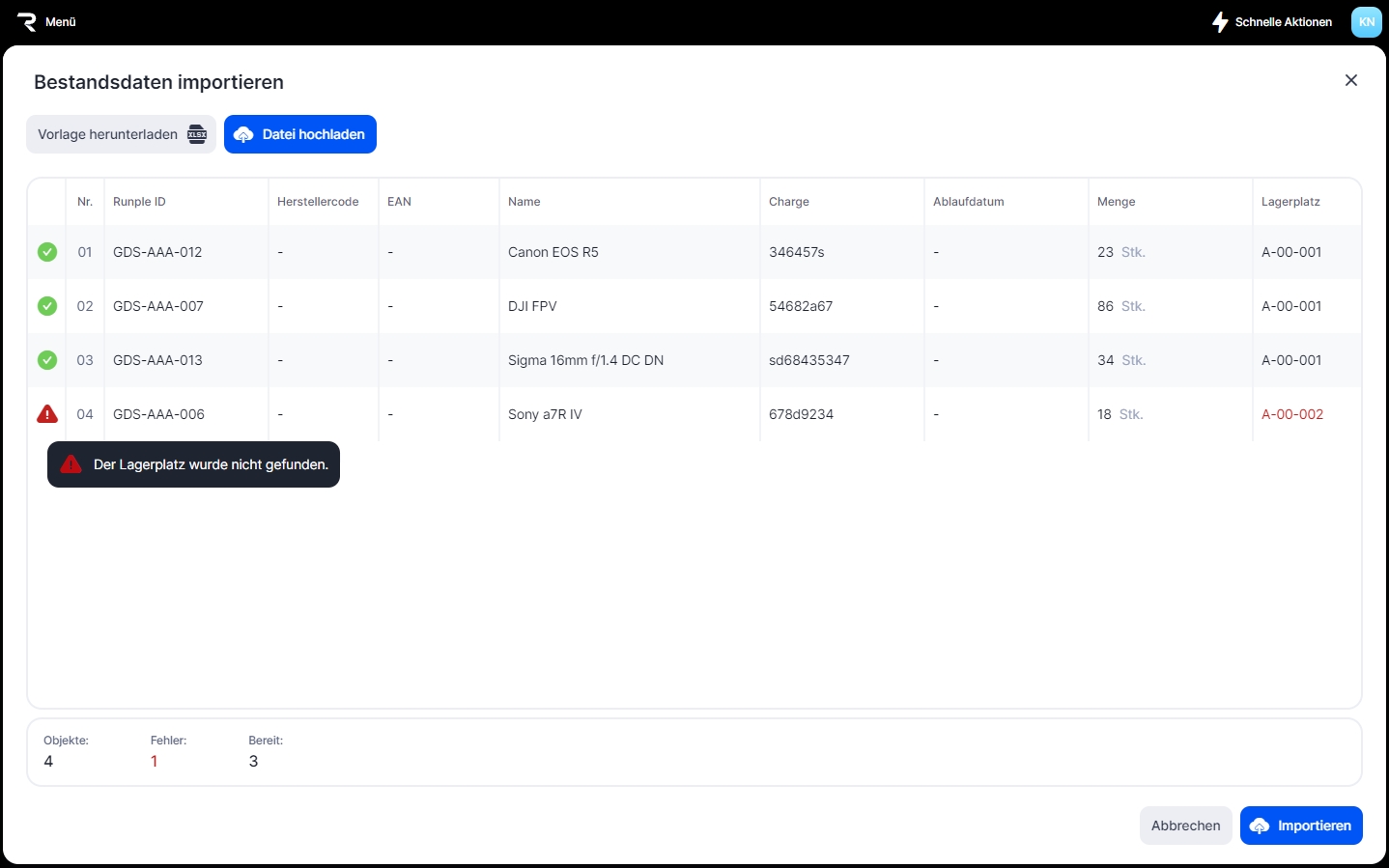The height and width of the screenshot is (868, 1389).
Task: Click Abbrechen to cancel import
Action: coord(1185,826)
